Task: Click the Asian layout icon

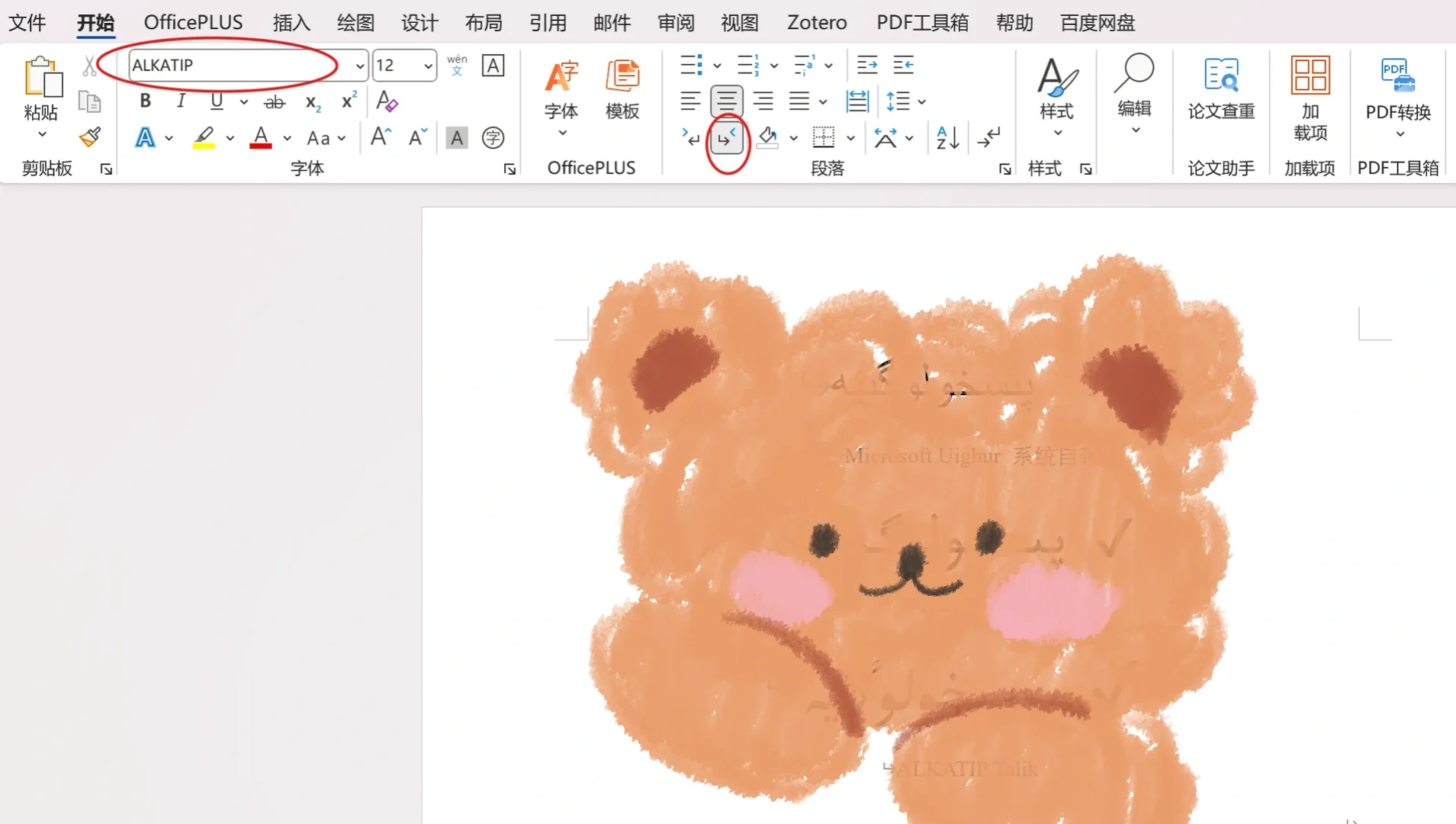Action: [x=885, y=138]
